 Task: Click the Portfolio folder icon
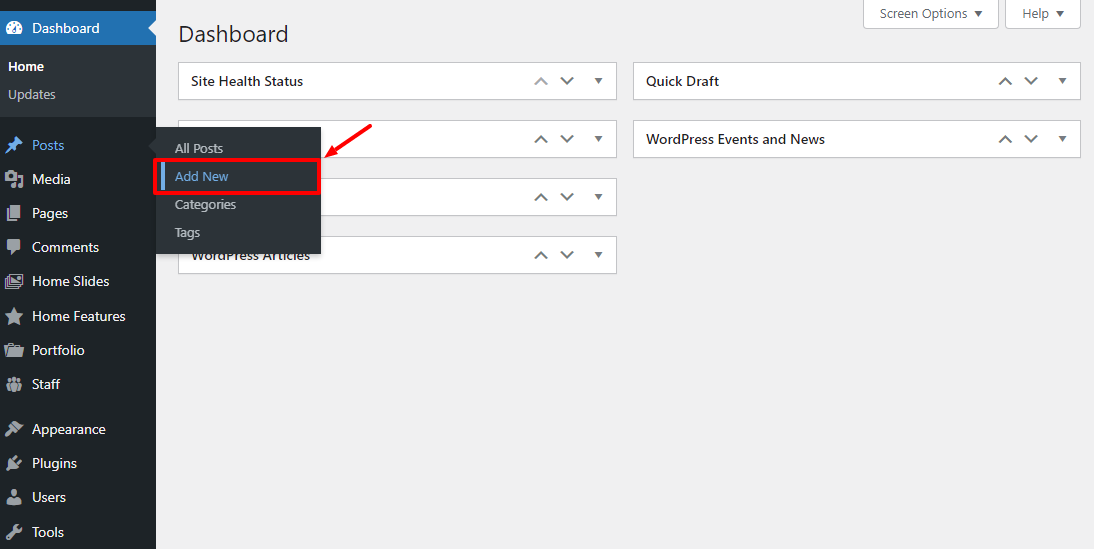(x=14, y=350)
